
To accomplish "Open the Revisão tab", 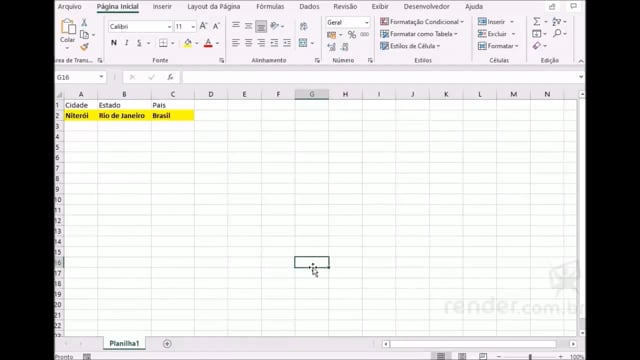I will coord(345,7).
